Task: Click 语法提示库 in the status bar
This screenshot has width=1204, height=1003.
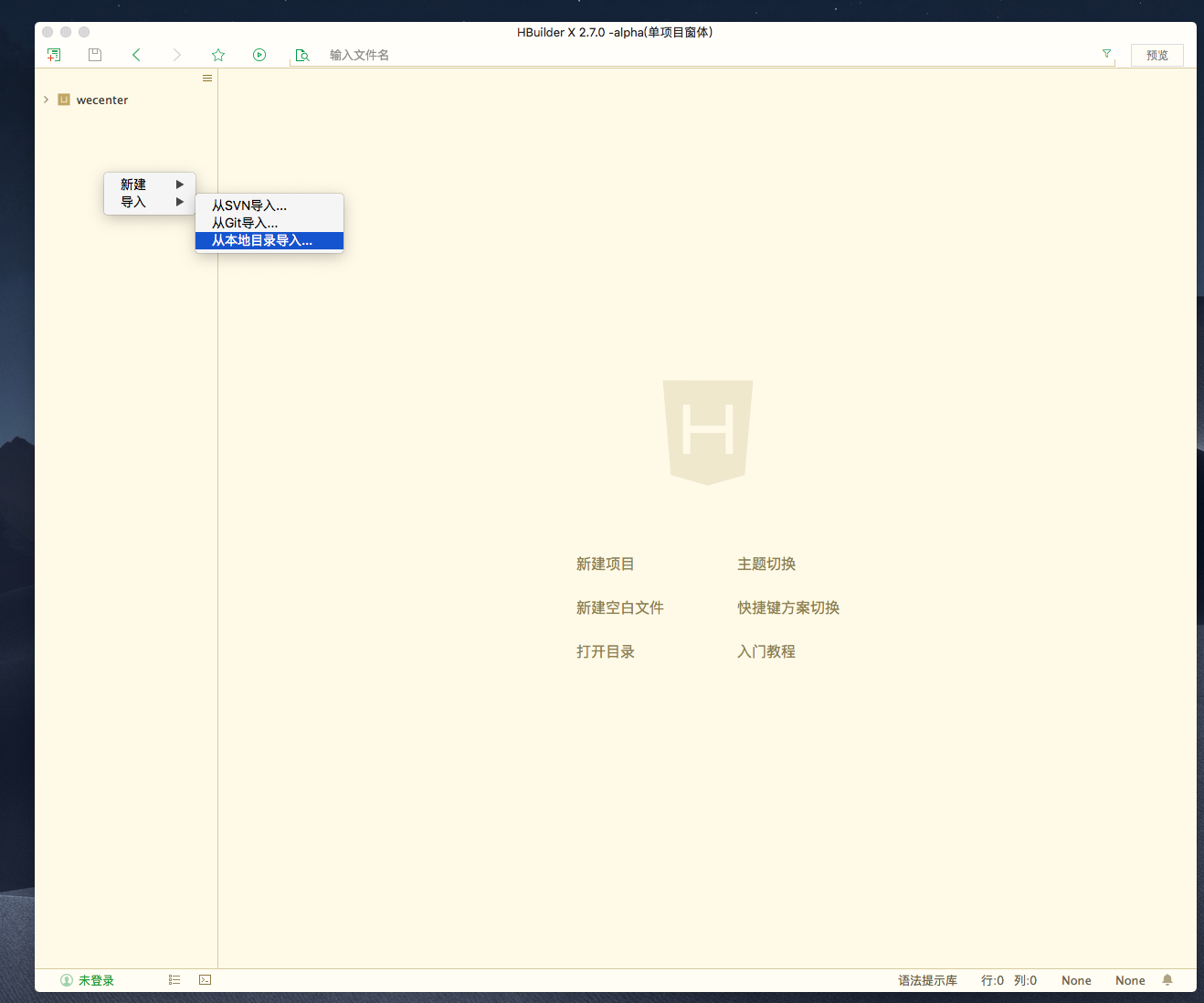Action: pyautogui.click(x=927, y=980)
